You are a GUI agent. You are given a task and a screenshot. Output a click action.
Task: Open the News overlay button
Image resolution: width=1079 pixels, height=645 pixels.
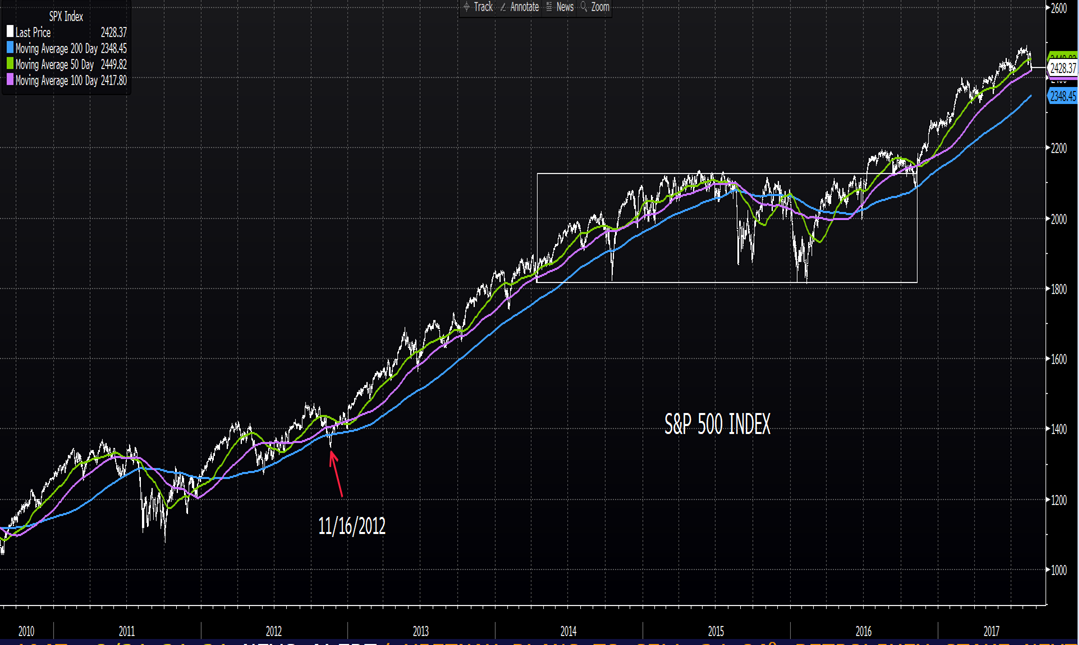[559, 7]
